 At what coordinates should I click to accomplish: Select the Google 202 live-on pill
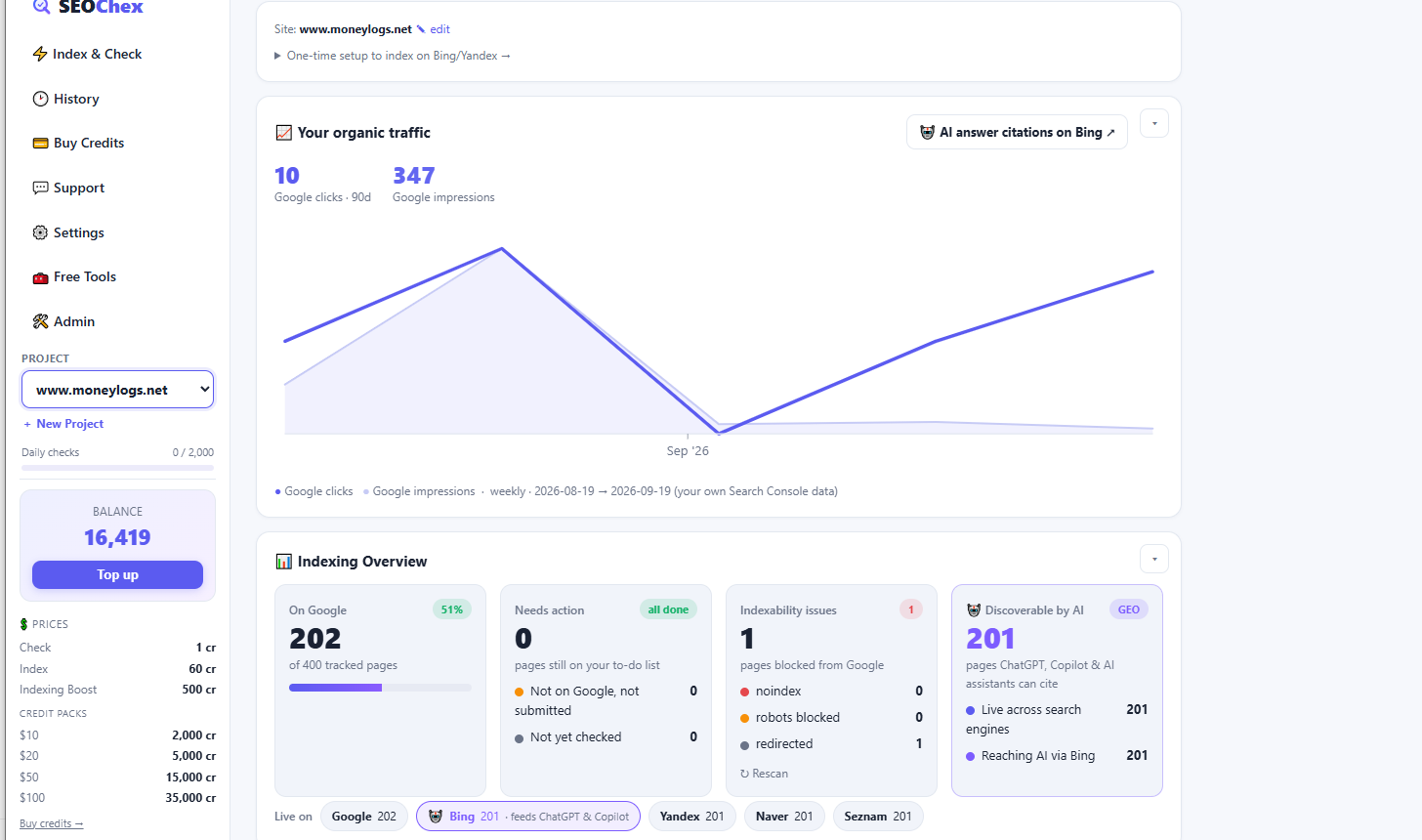pos(363,817)
